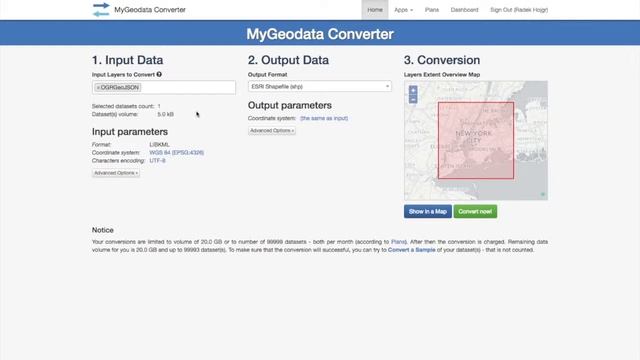The height and width of the screenshot is (360, 640).
Task: Sign out of the account
Action: (x=519, y=10)
